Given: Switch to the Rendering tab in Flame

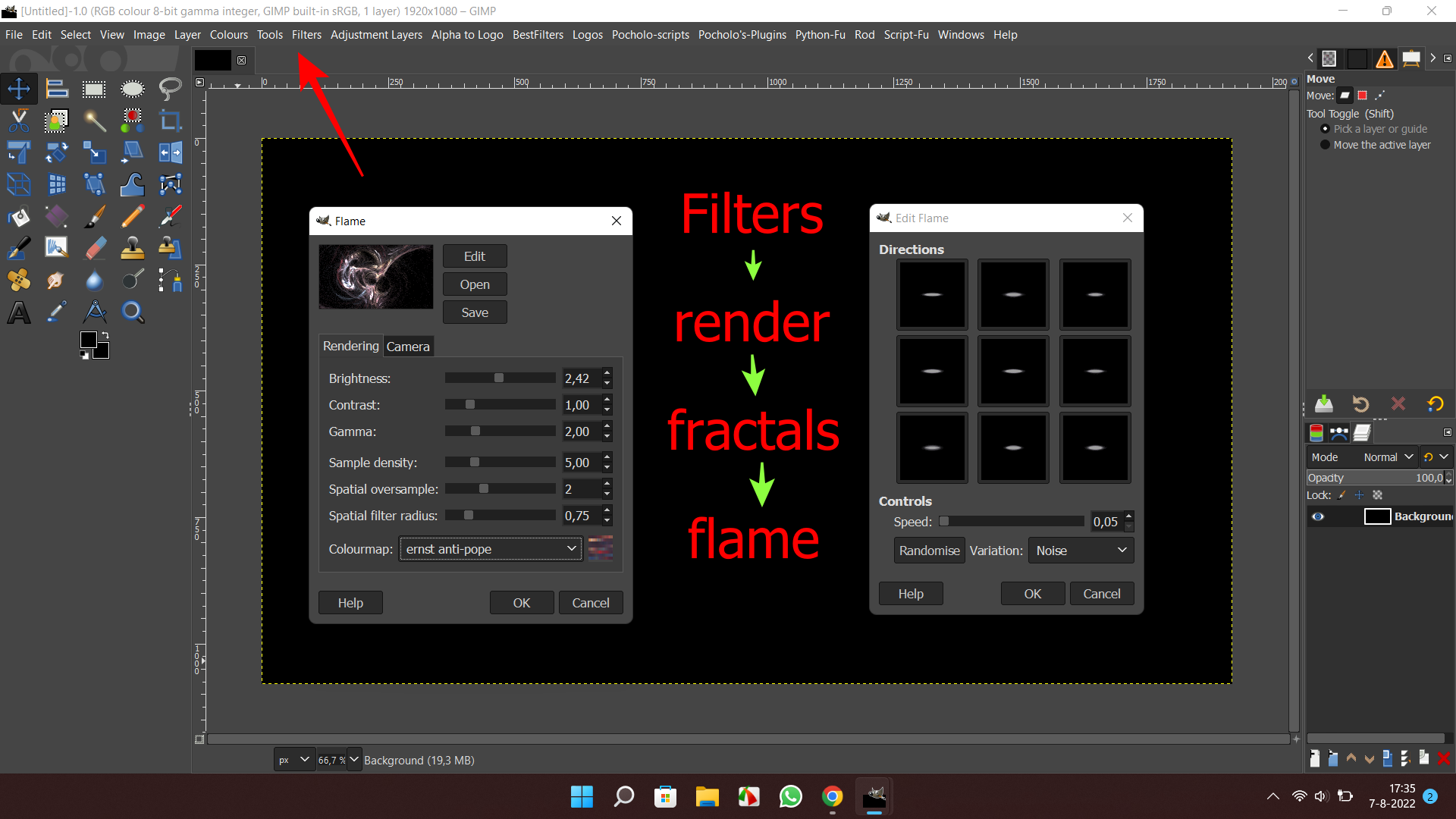Looking at the screenshot, I should click(x=350, y=346).
